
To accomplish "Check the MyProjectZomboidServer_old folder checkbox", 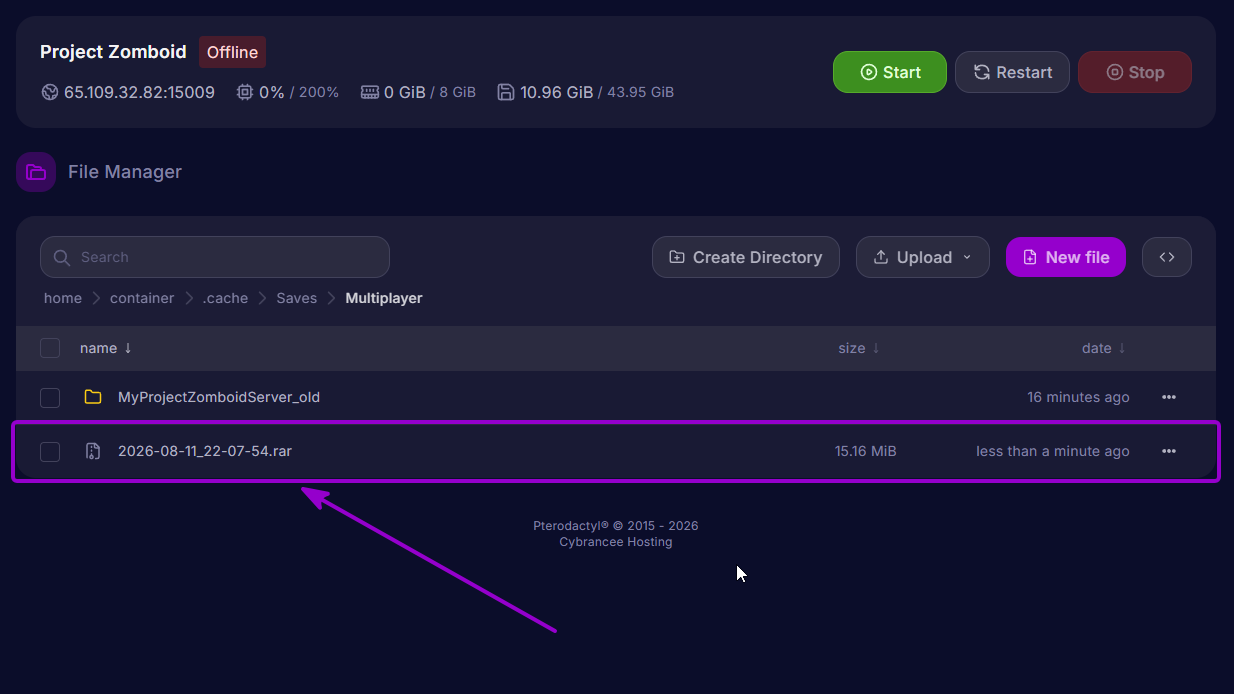I will [x=50, y=398].
